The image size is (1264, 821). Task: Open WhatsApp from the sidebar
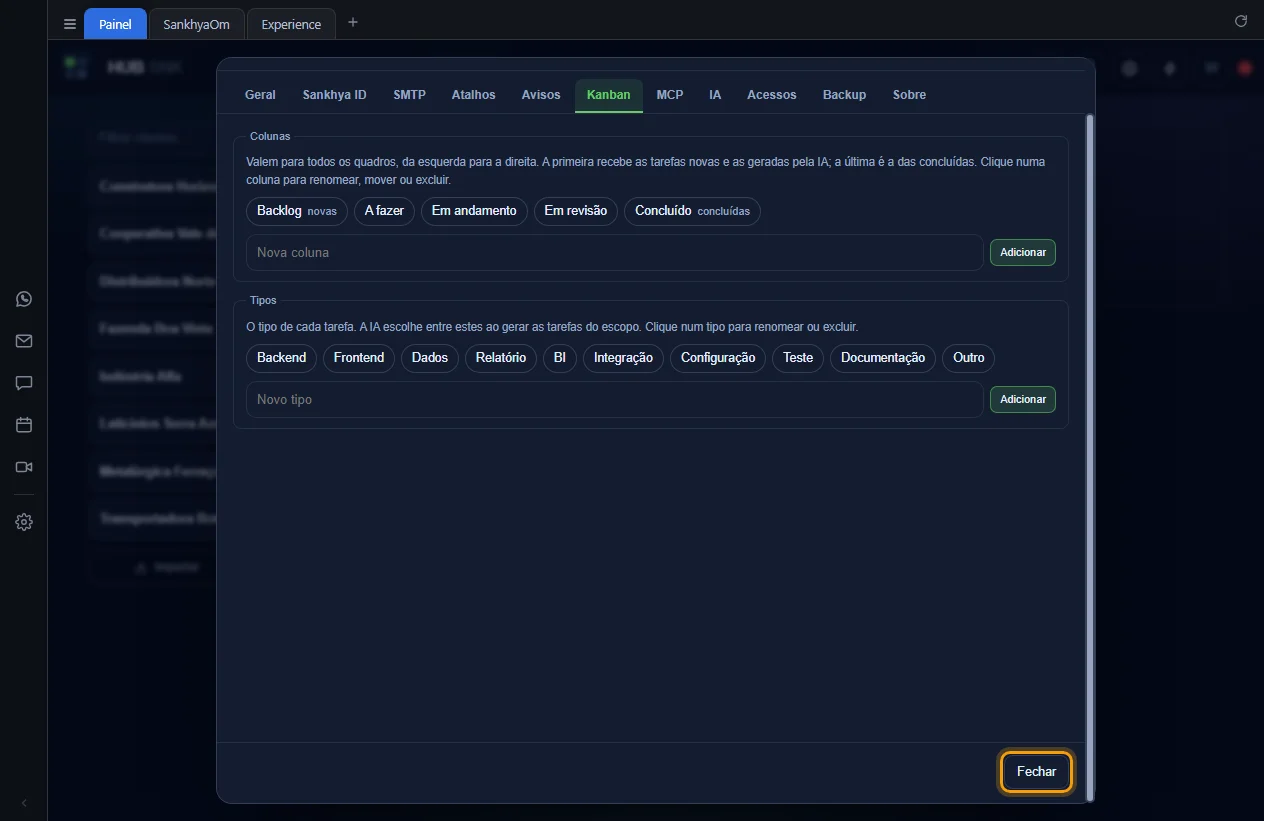pos(24,299)
